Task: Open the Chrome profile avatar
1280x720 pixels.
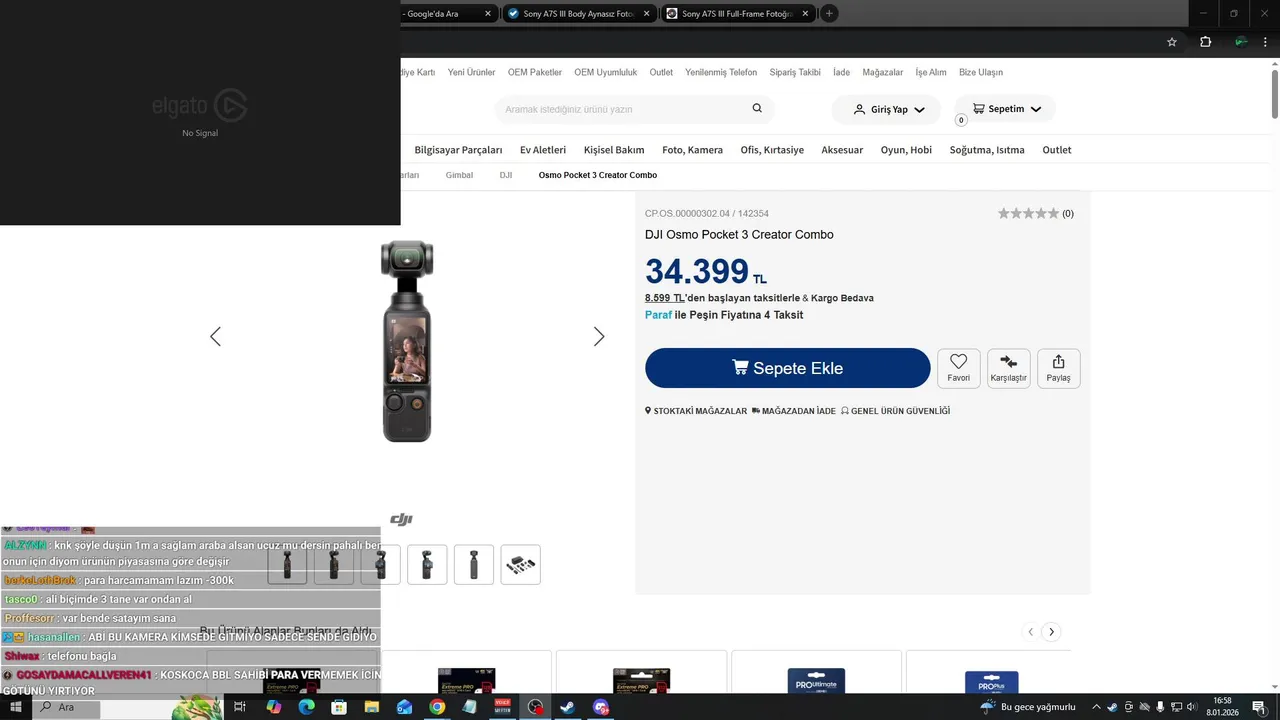Action: click(1240, 42)
